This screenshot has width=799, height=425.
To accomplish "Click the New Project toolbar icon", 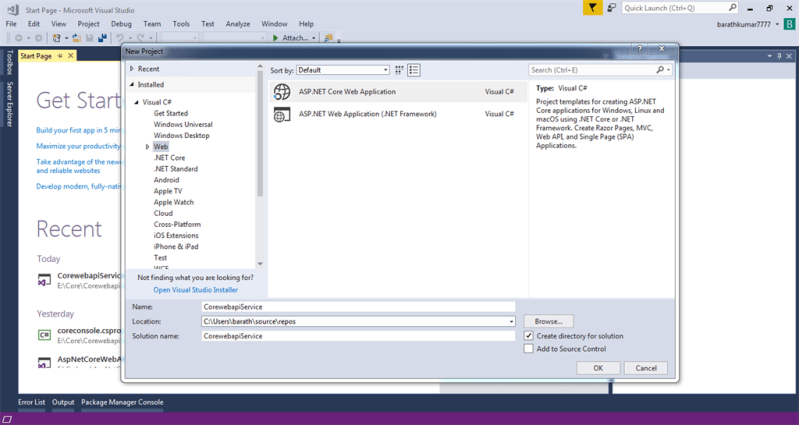I will pyautogui.click(x=57, y=38).
